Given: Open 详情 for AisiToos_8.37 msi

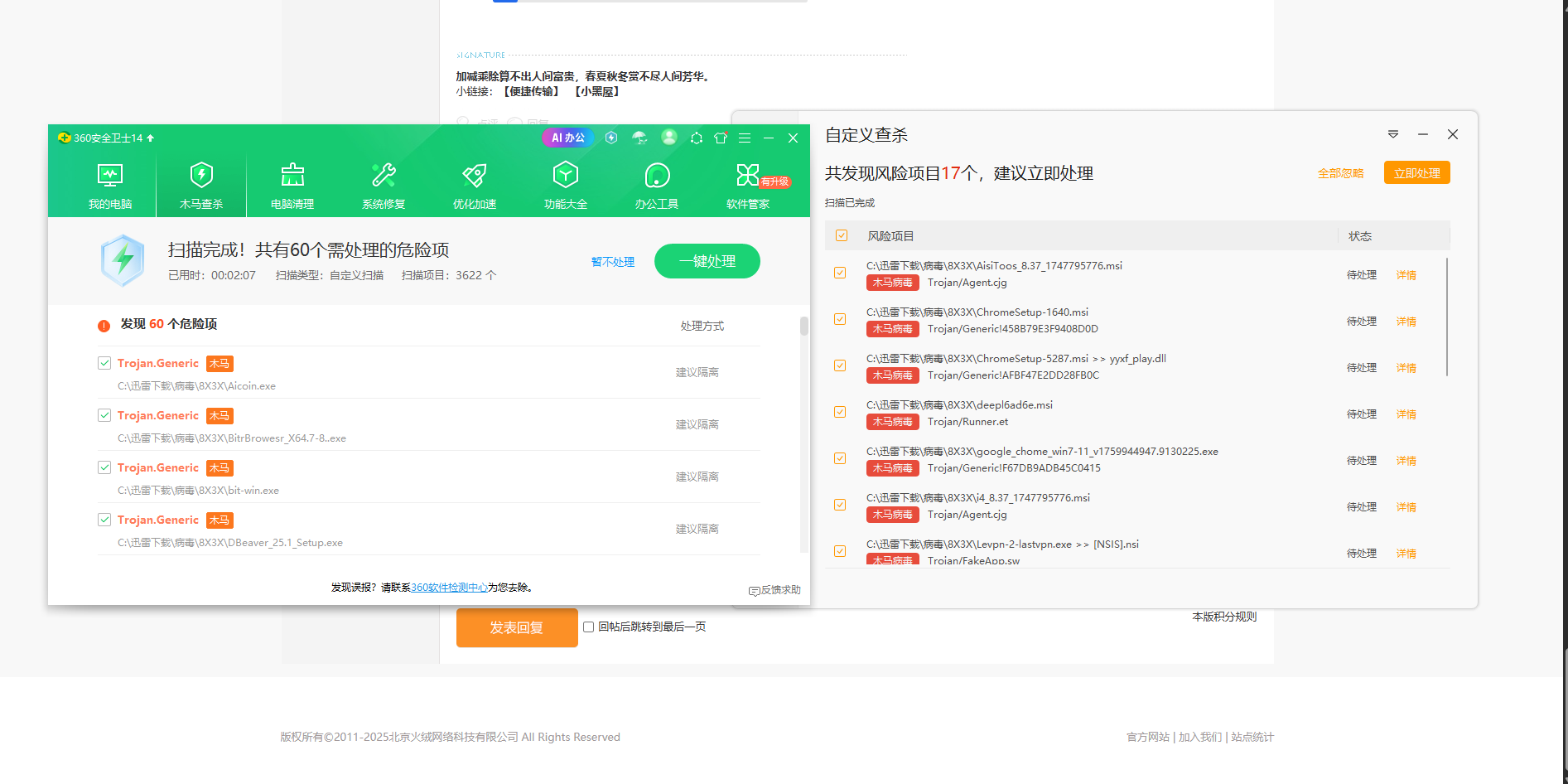Looking at the screenshot, I should 1406,275.
